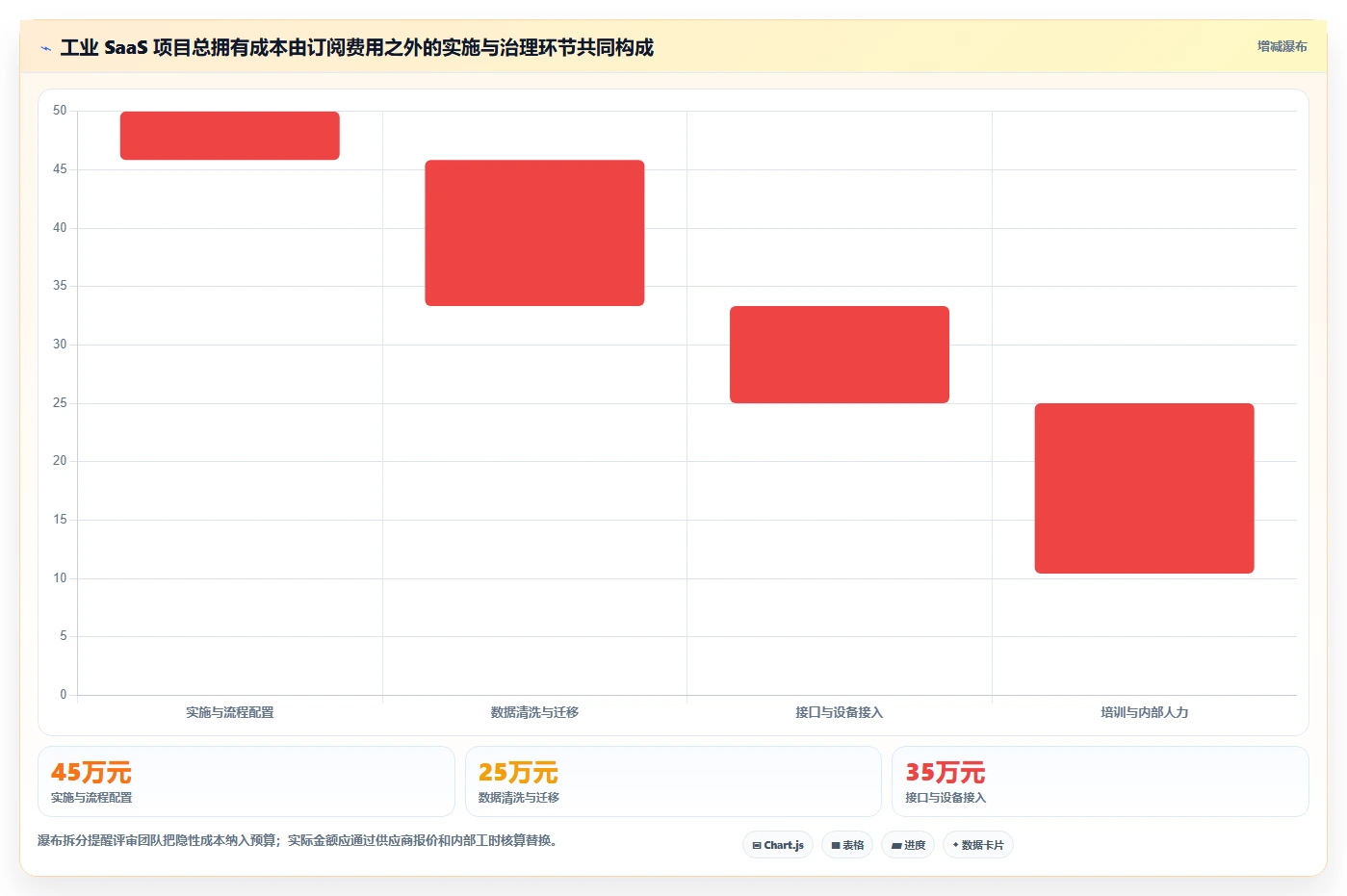The width and height of the screenshot is (1347, 896).
Task: Open the 35万元 接口与设备接入 card
Action: point(1101,781)
